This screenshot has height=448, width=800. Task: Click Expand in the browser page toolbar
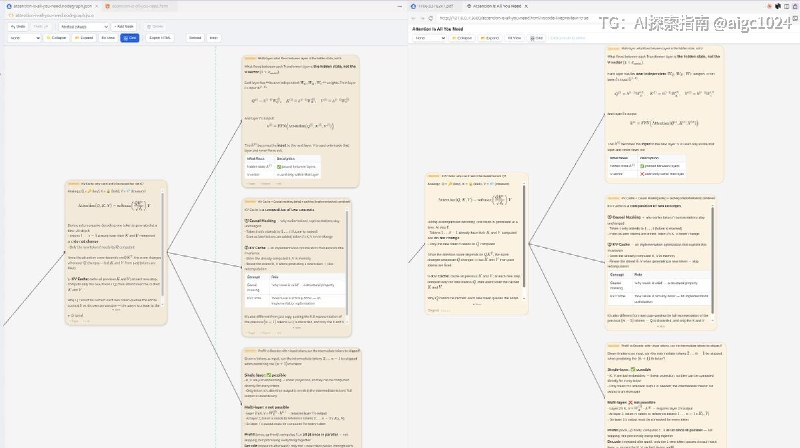click(x=490, y=38)
